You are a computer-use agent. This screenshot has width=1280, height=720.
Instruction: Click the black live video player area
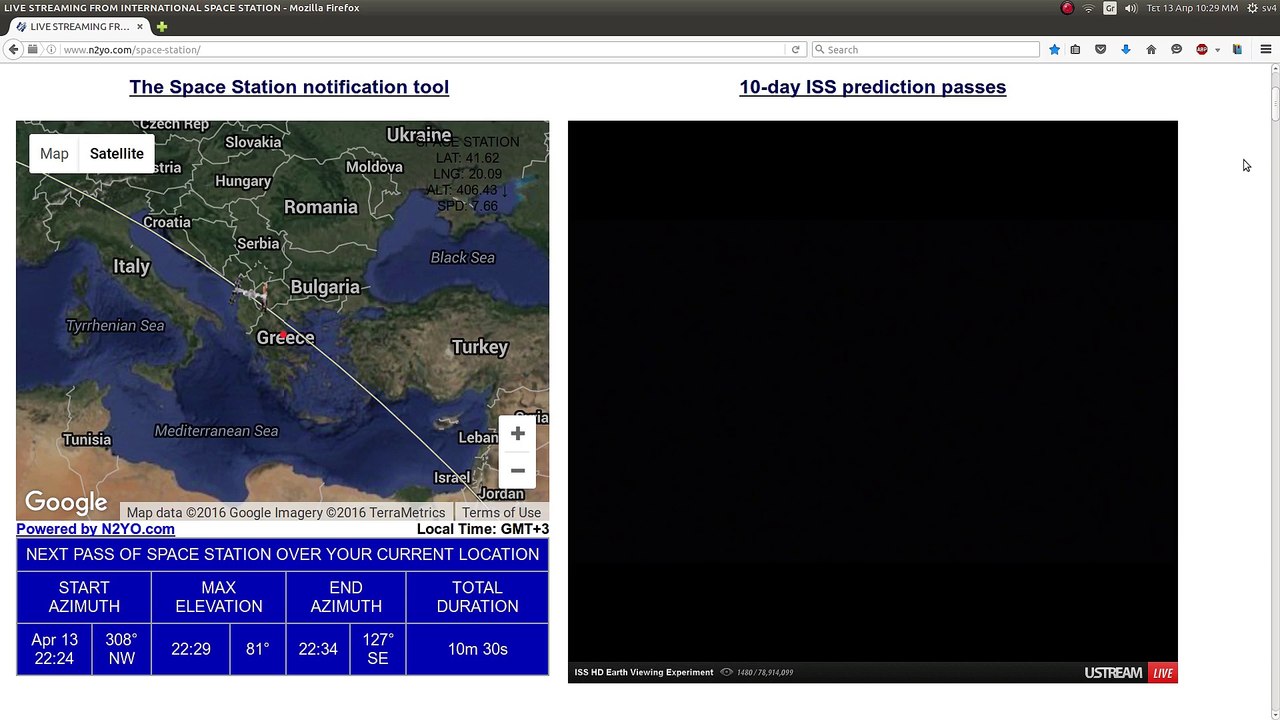872,390
